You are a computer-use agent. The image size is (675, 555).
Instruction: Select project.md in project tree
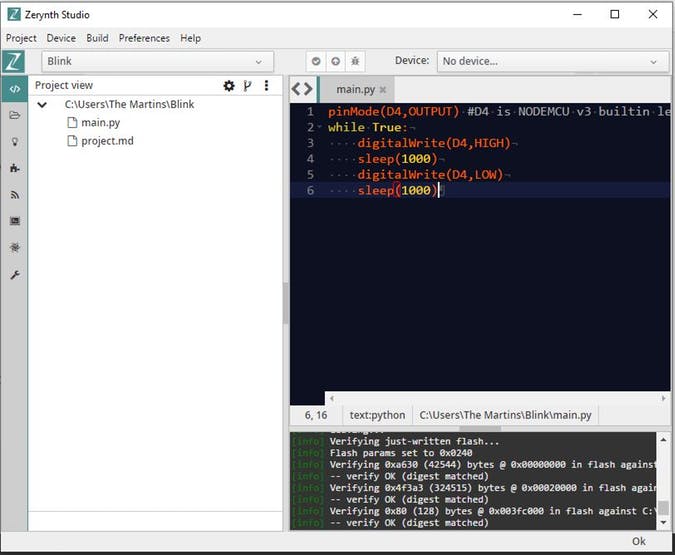108,141
